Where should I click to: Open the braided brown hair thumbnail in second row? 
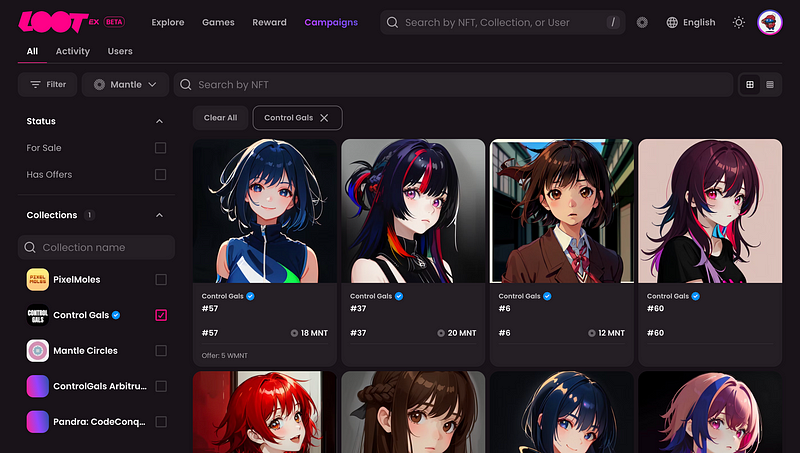tap(413, 412)
